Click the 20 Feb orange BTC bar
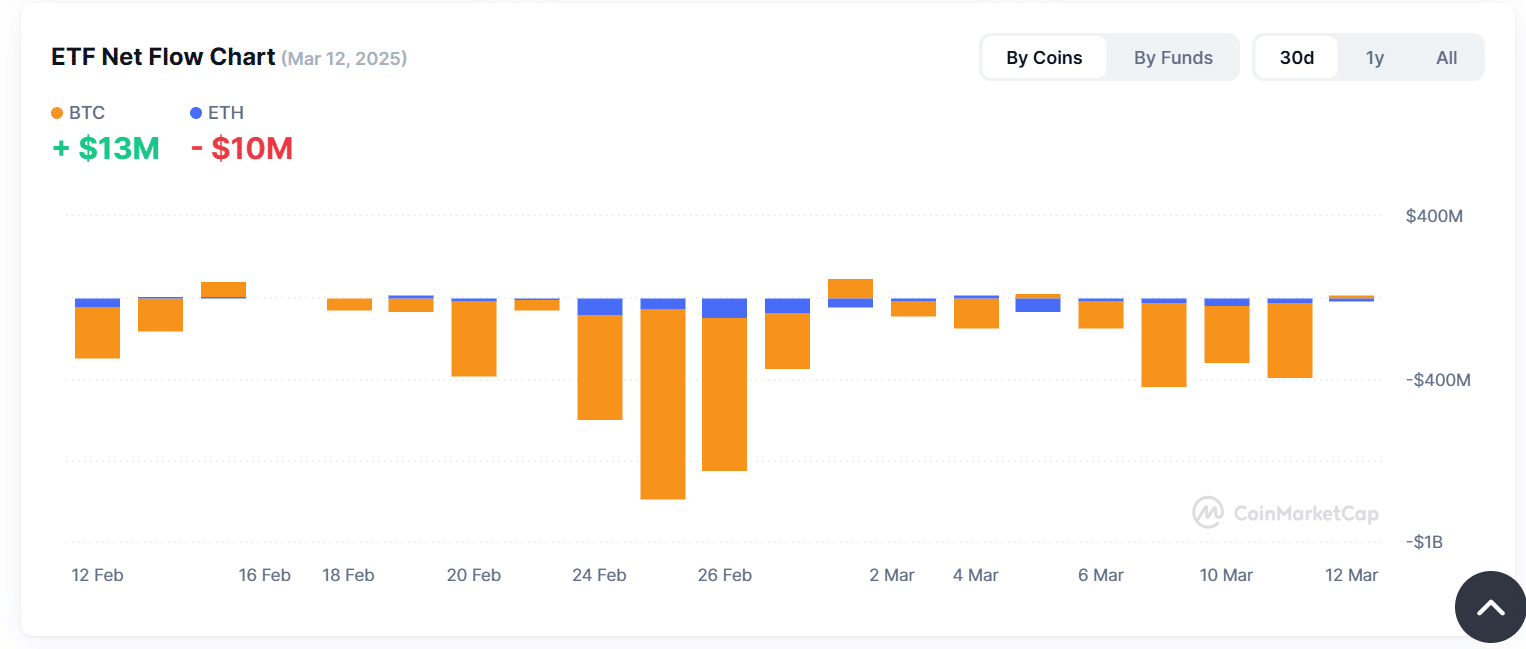This screenshot has height=649, width=1526. (x=474, y=338)
